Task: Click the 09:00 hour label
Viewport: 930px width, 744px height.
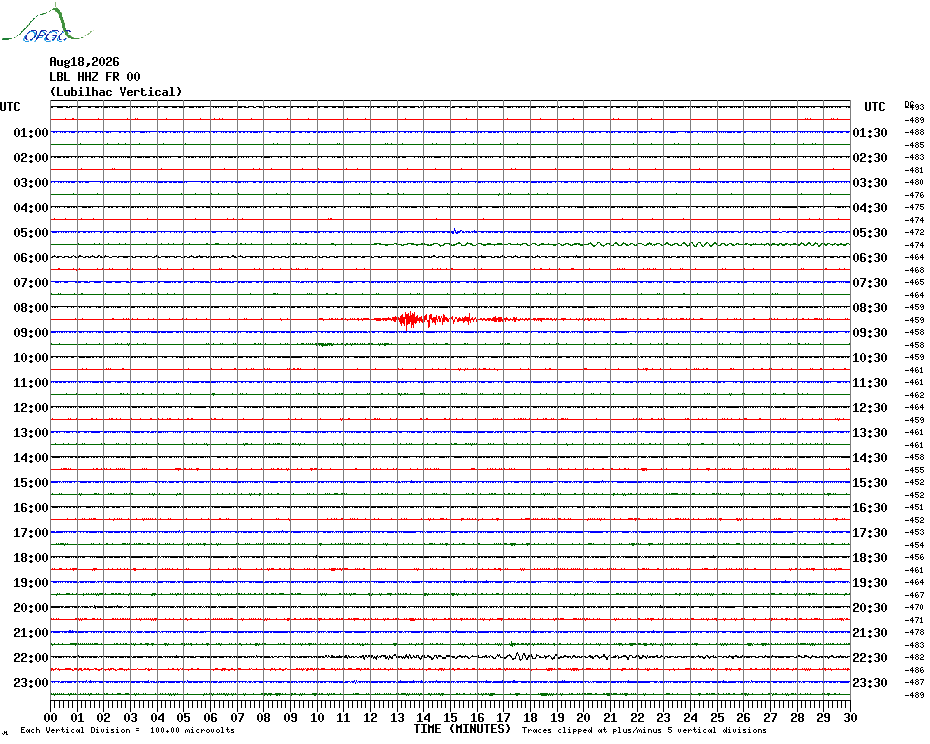Action: click(31, 332)
